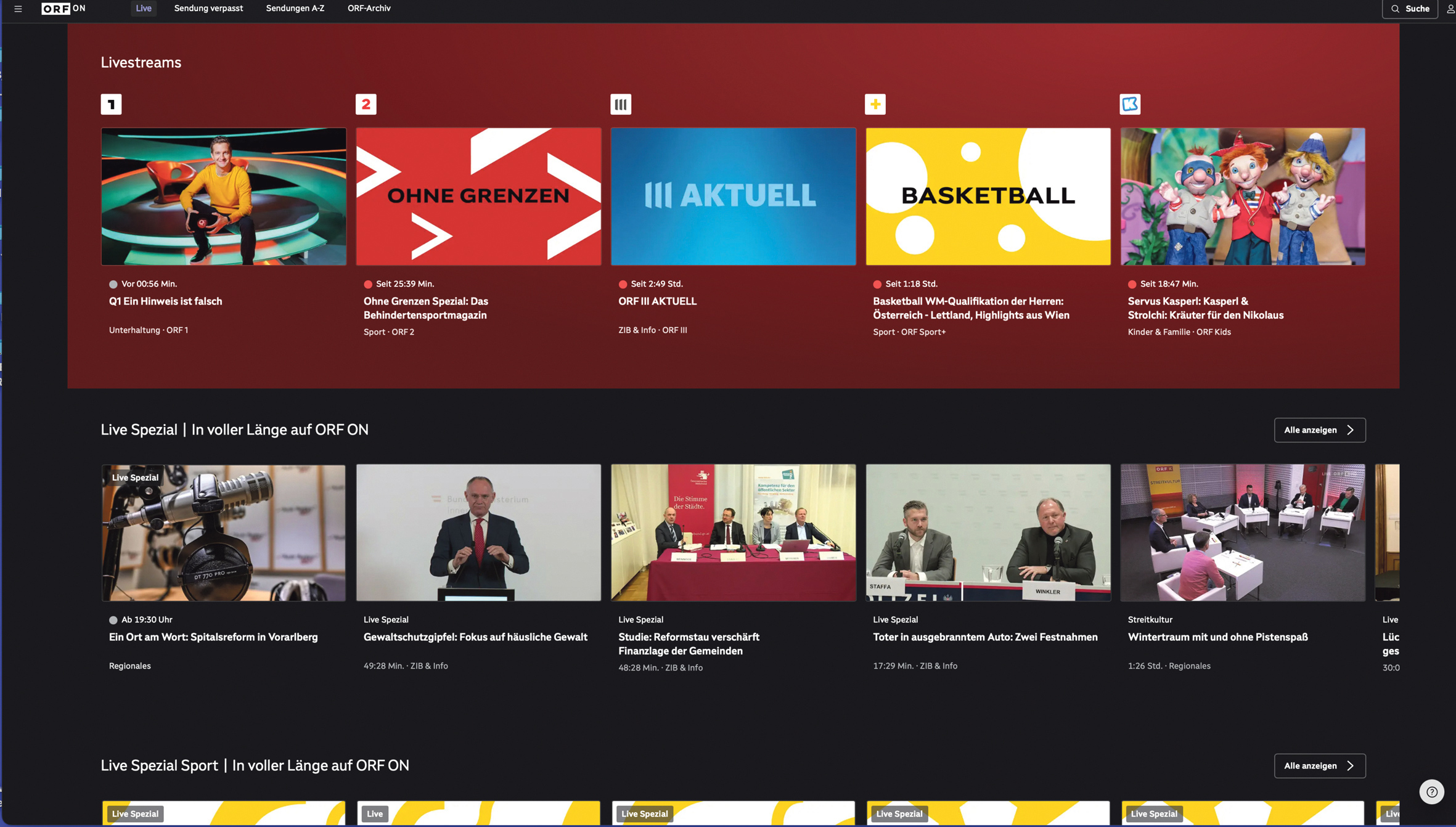The width and height of the screenshot is (1456, 827).
Task: Click Servus Kasperl: Kasperl & Strolchi title
Action: 1206,308
